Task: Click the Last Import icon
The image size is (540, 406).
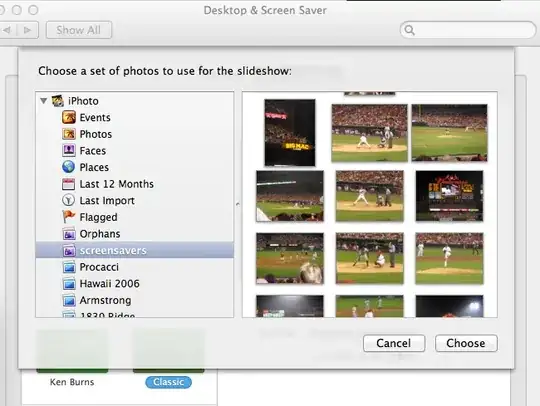Action: pos(69,200)
